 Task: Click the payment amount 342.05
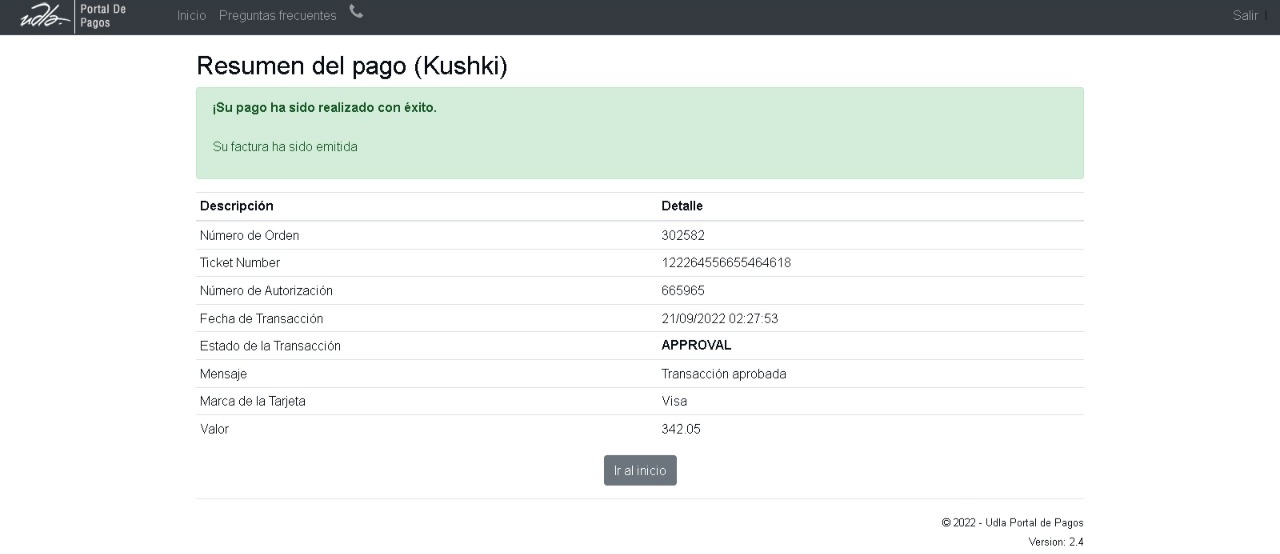coord(679,429)
